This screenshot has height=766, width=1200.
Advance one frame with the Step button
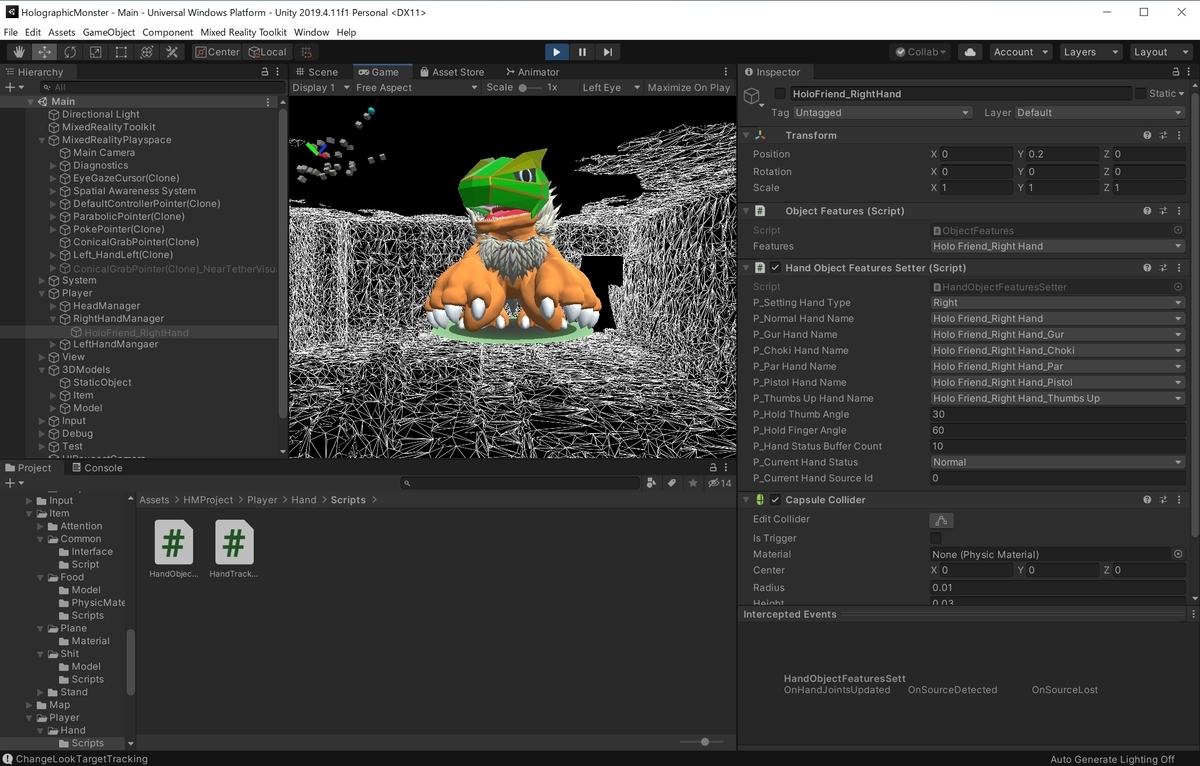[x=607, y=52]
